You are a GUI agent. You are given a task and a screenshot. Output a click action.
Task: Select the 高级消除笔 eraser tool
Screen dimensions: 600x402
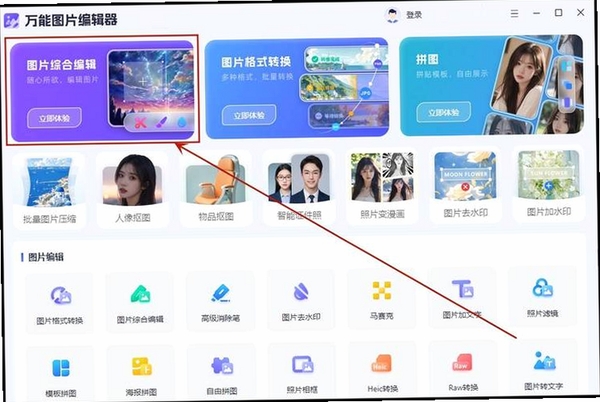click(220, 301)
